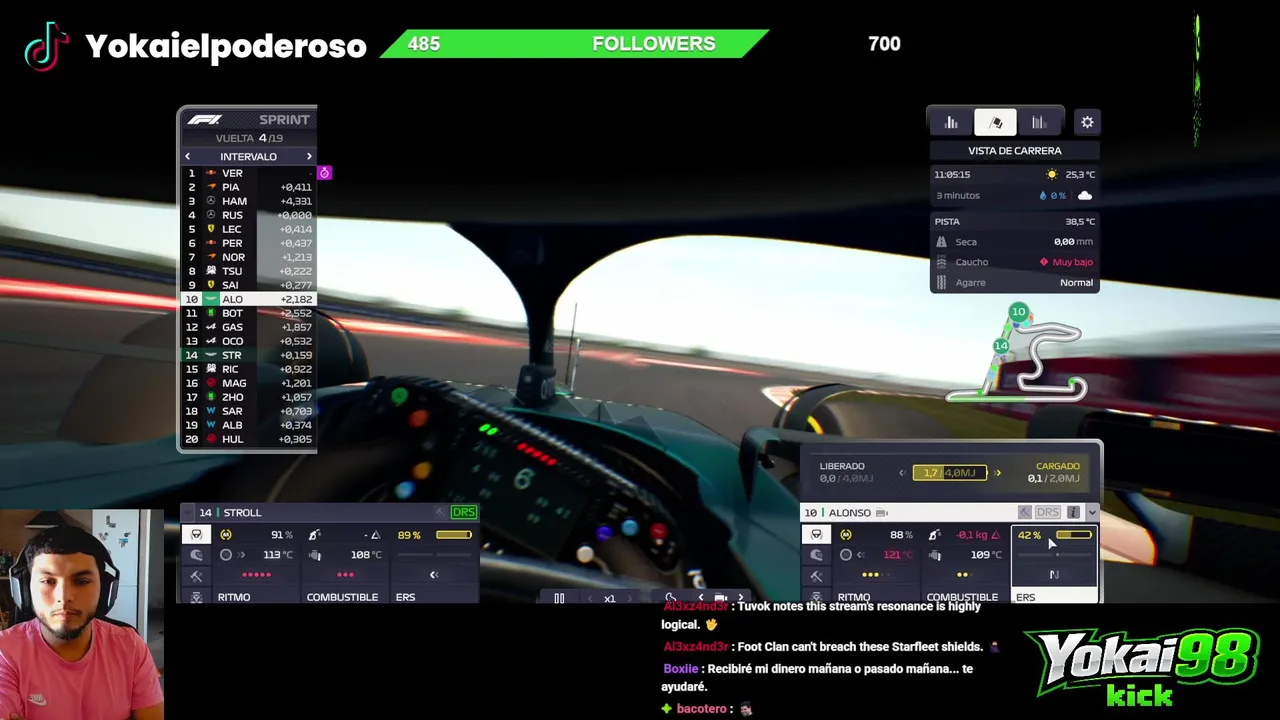This screenshot has width=1280, height=720.
Task: Click Alonso's fuel pump icon
Action: (934, 535)
